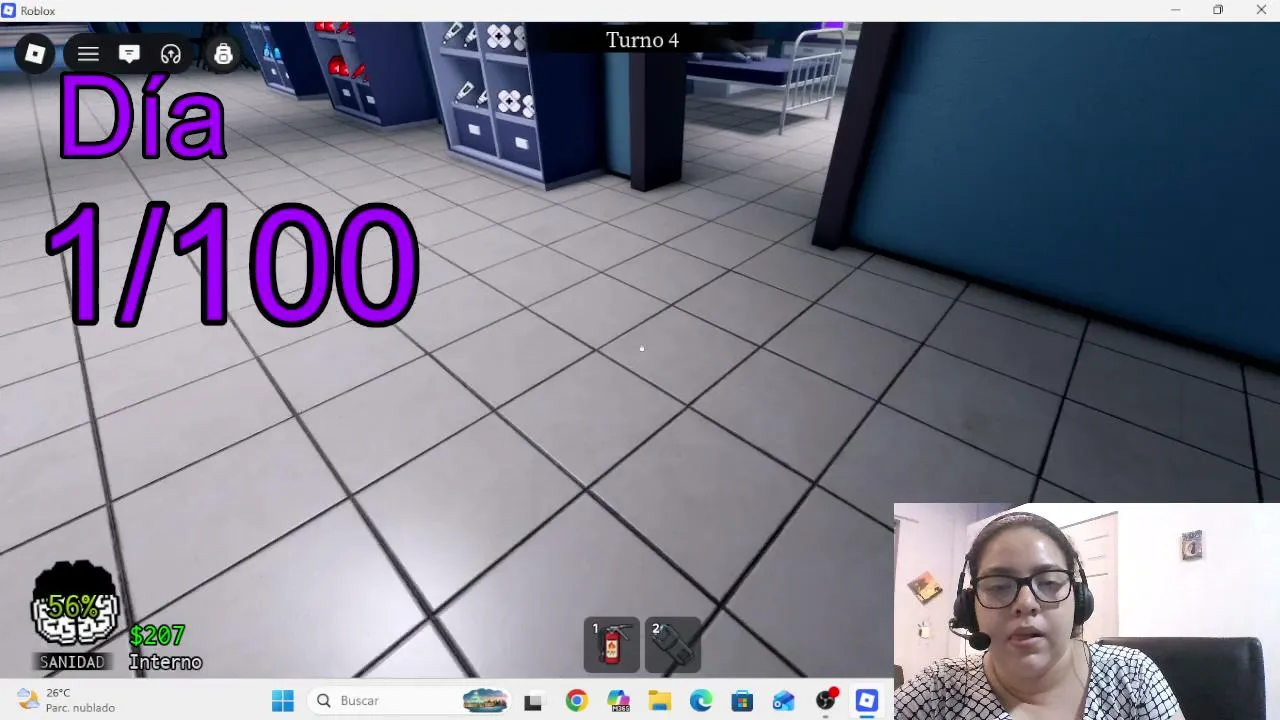Click the search highlight image in Buscar

pyautogui.click(x=485, y=701)
